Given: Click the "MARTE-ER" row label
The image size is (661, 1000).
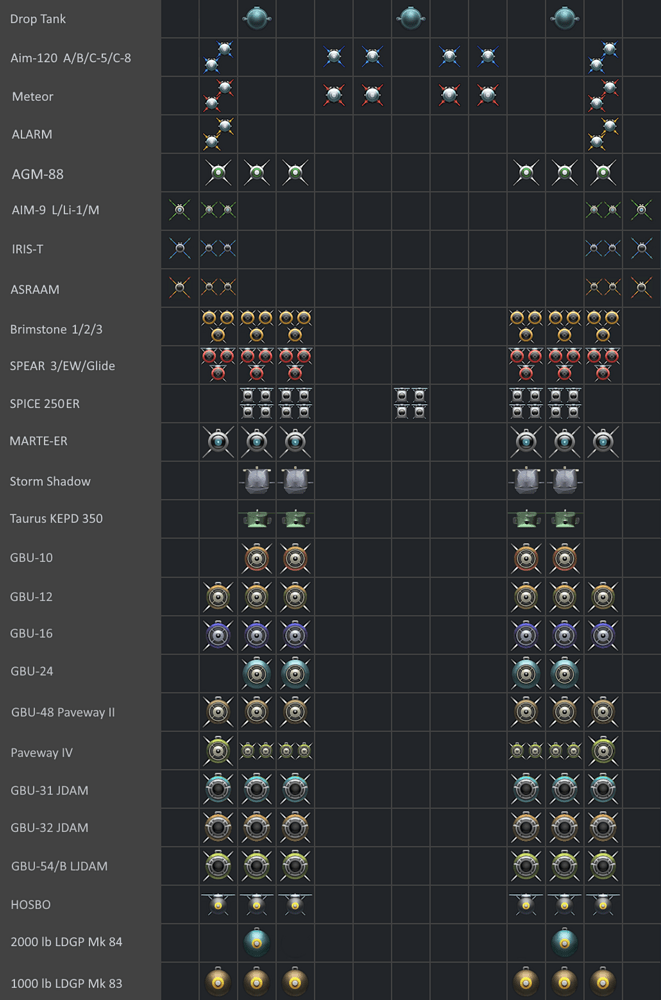Looking at the screenshot, I should click(x=38, y=441).
